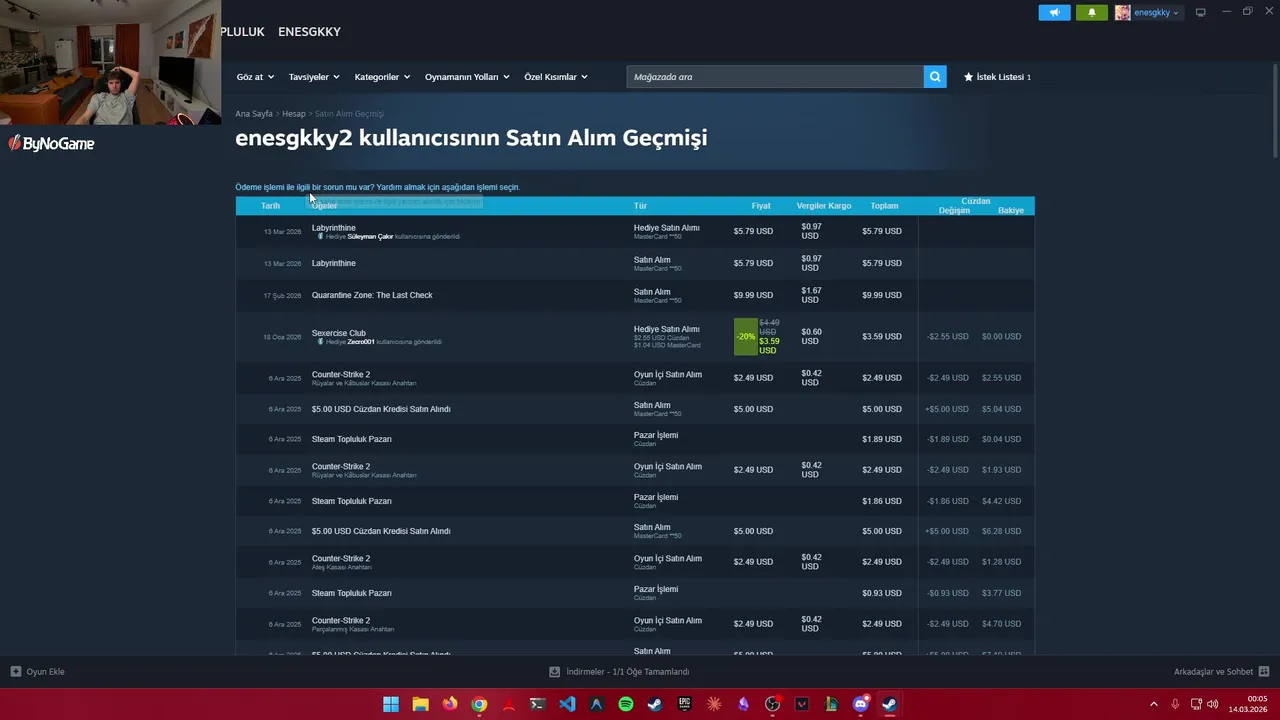This screenshot has width=1280, height=720.
Task: Select the Labyrinthine gift purchase to Süleyman Çakır
Action: [635, 231]
